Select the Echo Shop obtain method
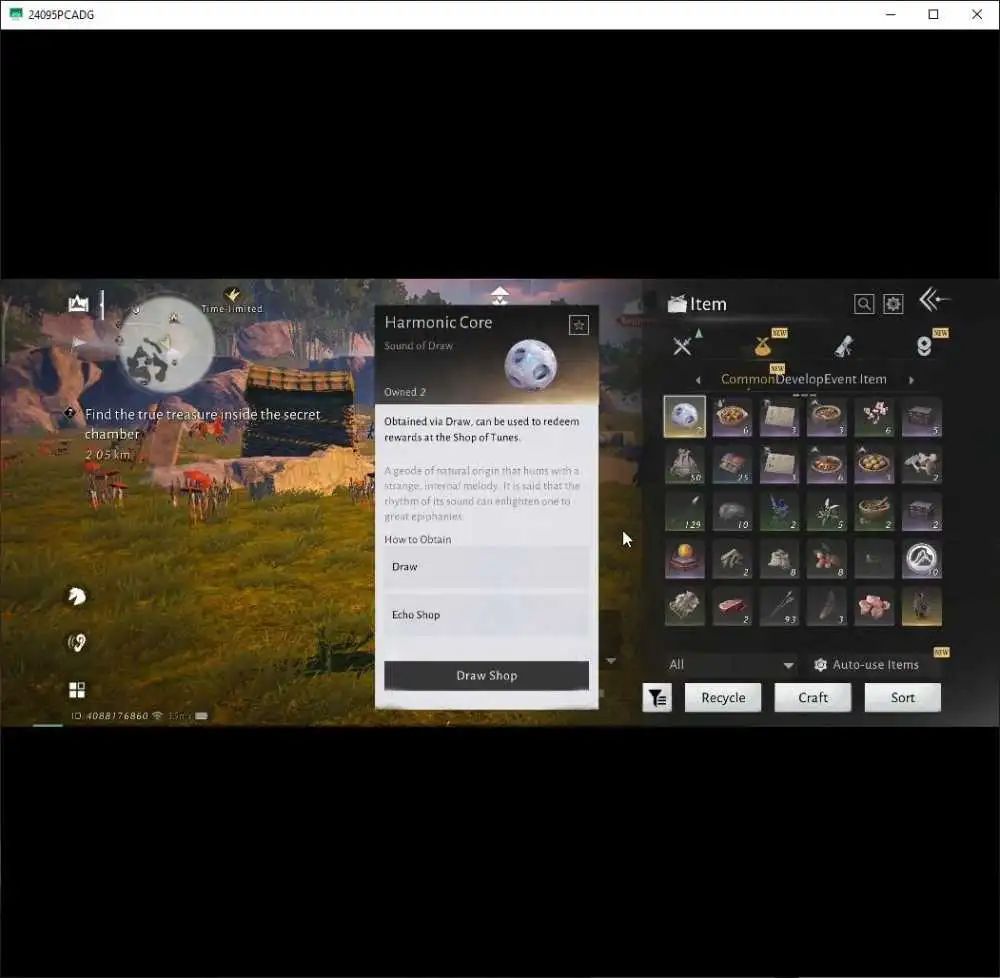The image size is (1000, 978). coord(487,615)
